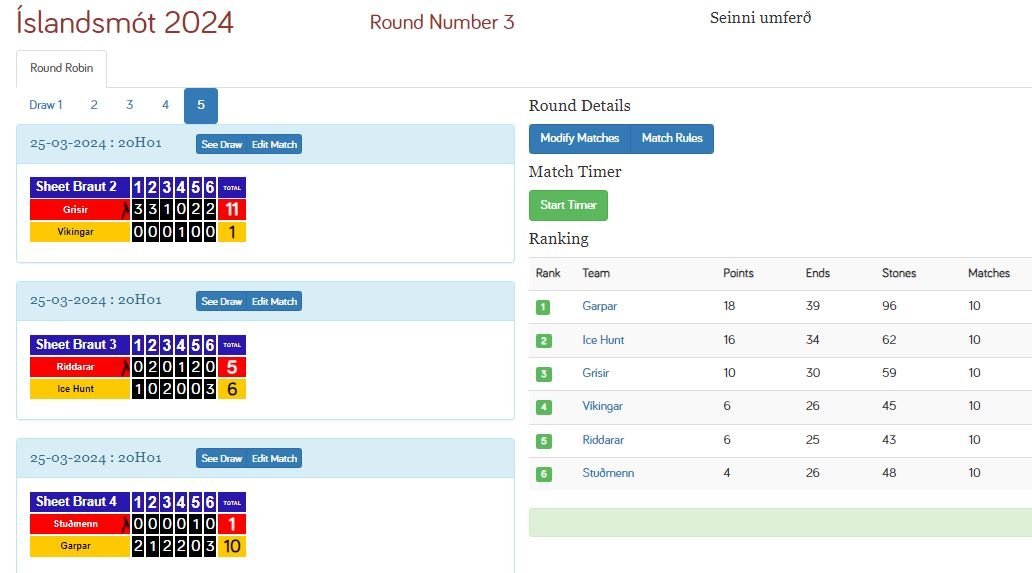Viewport: 1032px width, 573px height.
Task: Click Grísir's 30 ends value
Action: coord(813,373)
